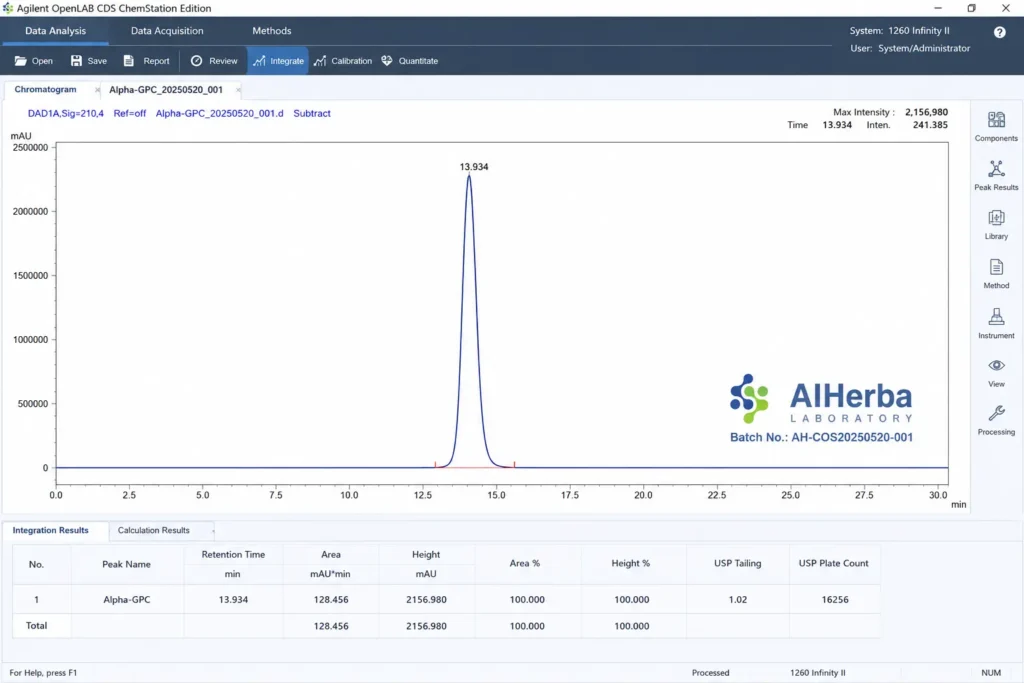Show Calculation Results tab

click(153, 530)
